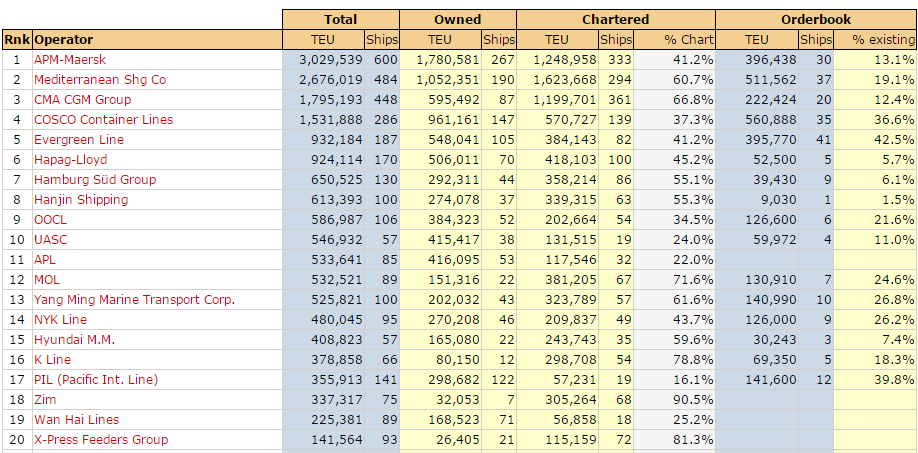Viewport: 918px width, 453px height.
Task: Select Evergreen Line total TEU 932,184
Action: [337, 140]
